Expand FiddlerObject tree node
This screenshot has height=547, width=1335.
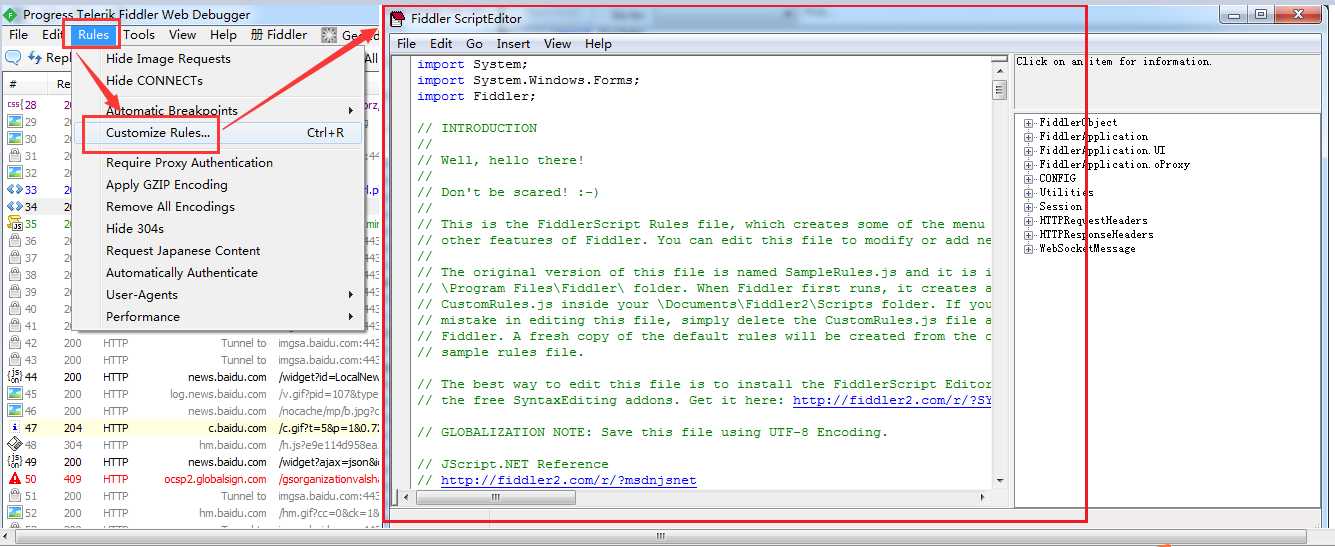tap(1028, 123)
